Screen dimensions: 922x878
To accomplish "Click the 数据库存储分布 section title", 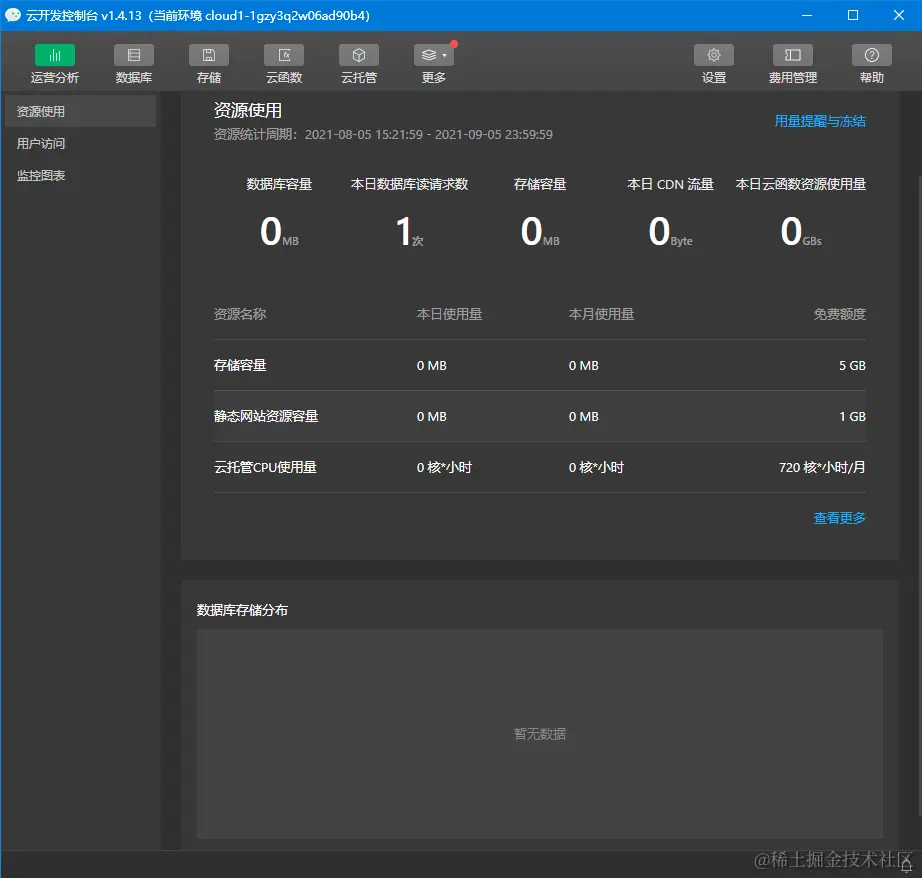I will pos(242,610).
